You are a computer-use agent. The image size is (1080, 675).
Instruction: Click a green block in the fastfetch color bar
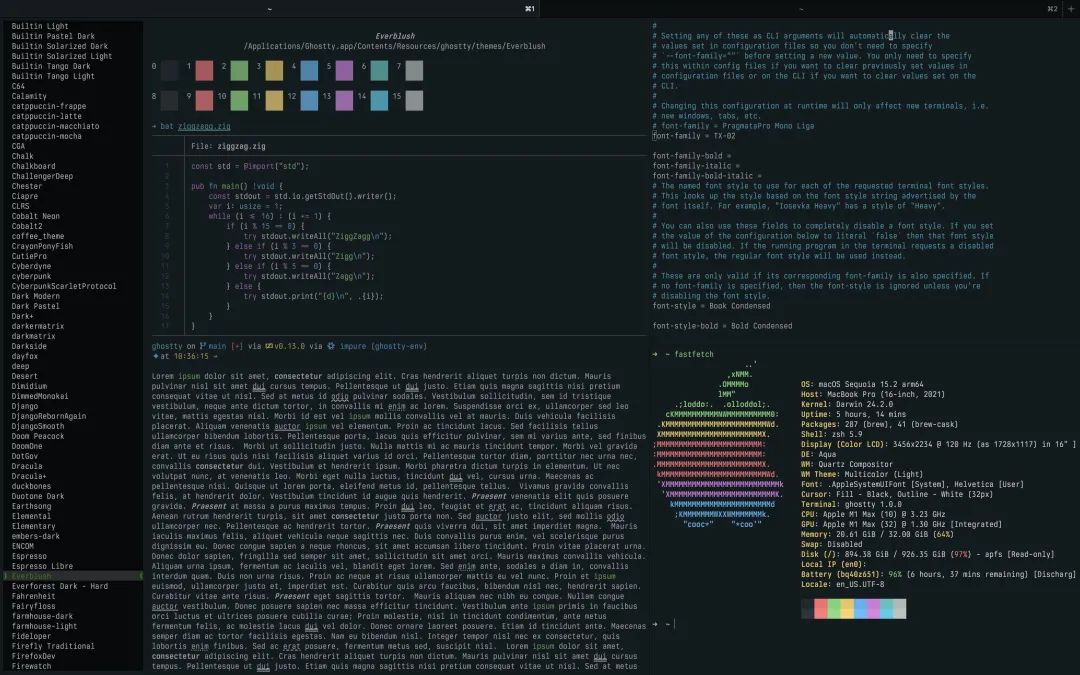[x=833, y=608]
